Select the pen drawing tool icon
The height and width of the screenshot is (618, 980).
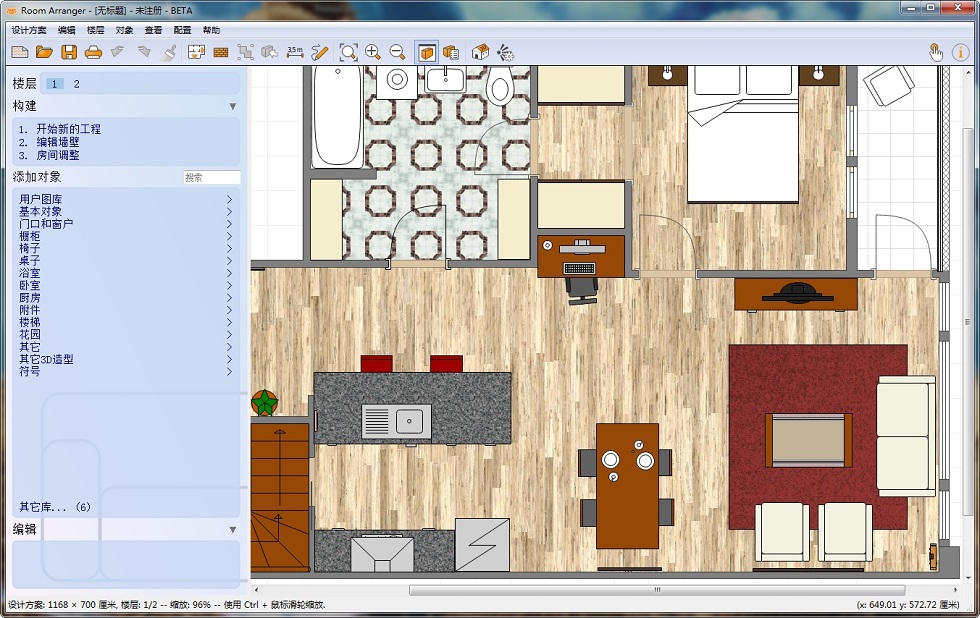(320, 52)
